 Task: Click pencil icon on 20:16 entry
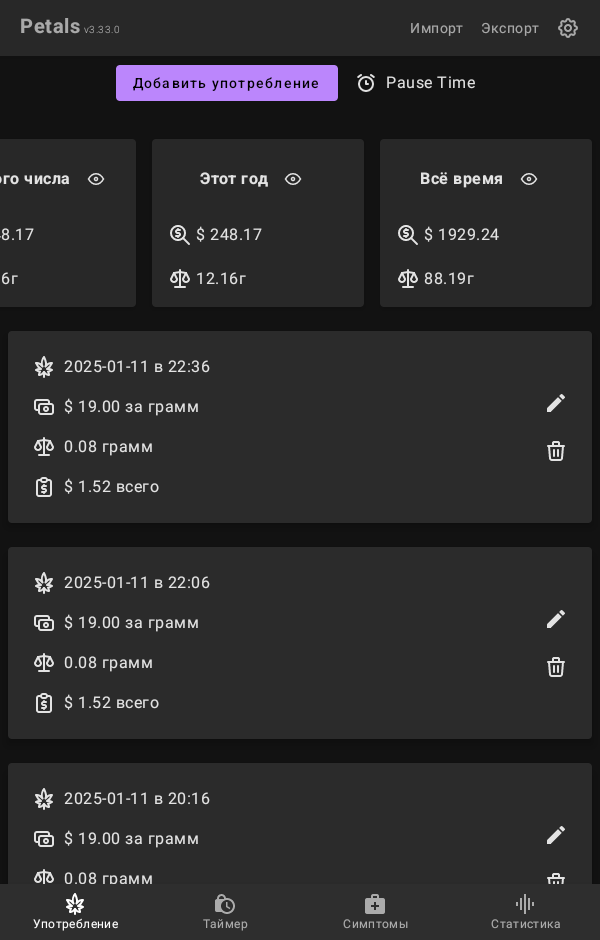(x=556, y=835)
